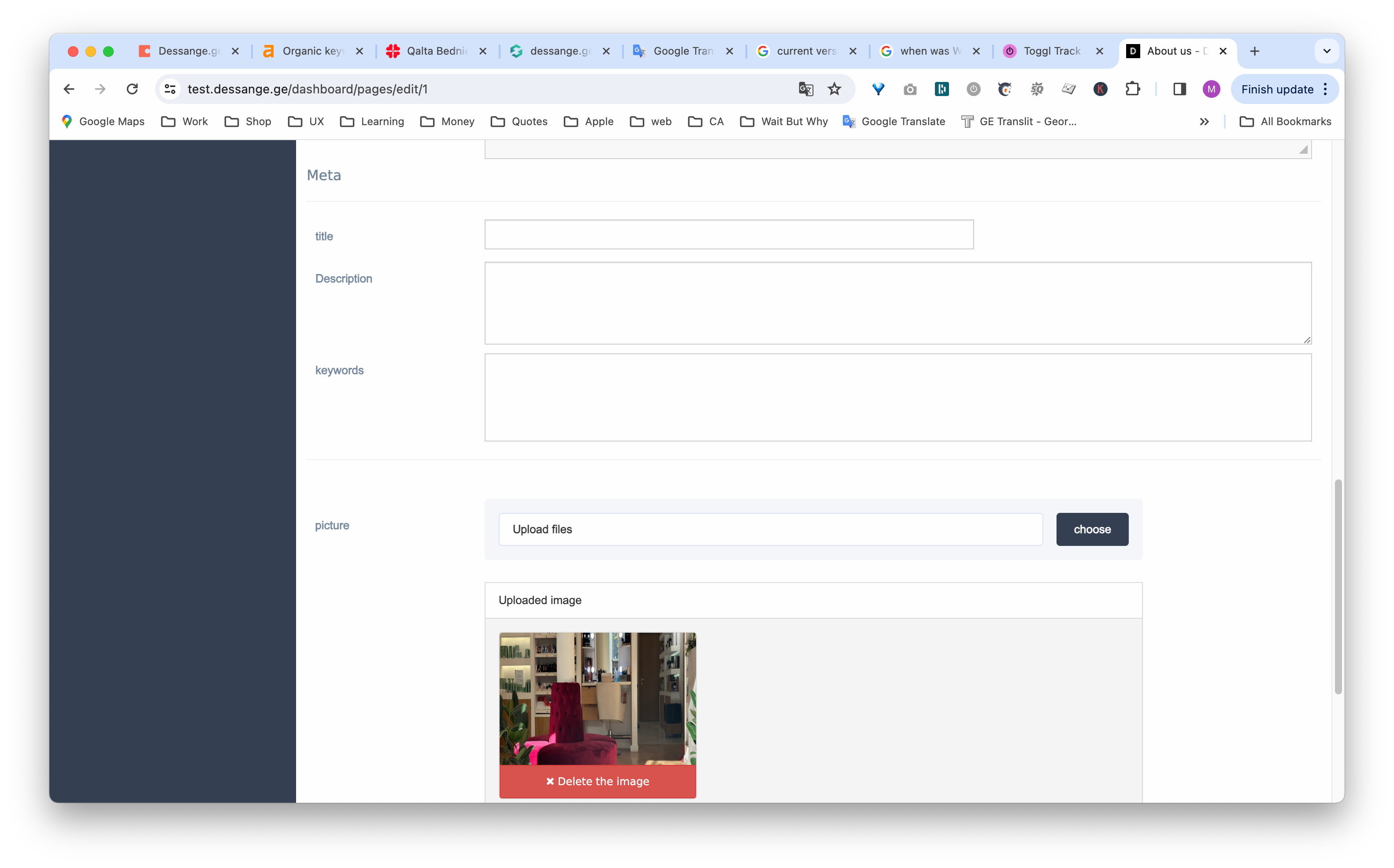Switch to the Toggl Track tab

click(x=1051, y=51)
